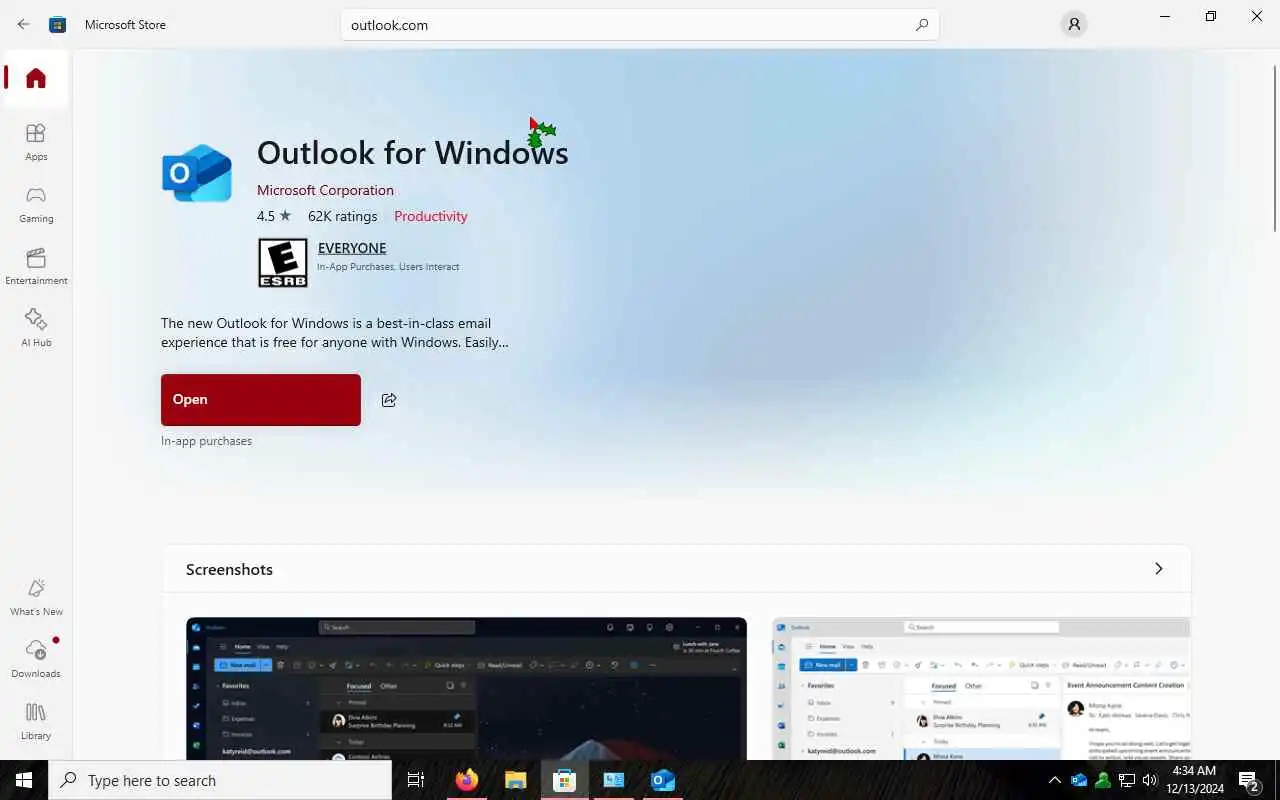The image size is (1280, 800).
Task: Click the back arrow in title bar
Action: [23, 24]
